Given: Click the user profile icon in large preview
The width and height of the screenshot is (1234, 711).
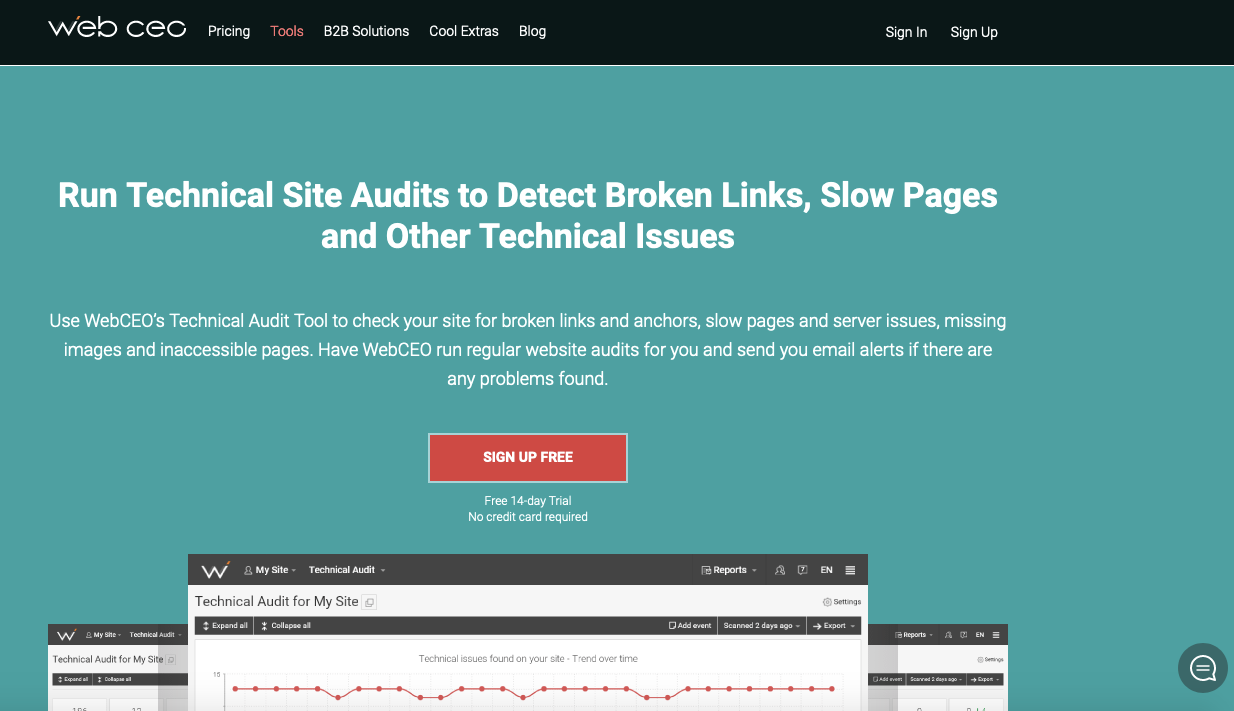Looking at the screenshot, I should click(780, 570).
